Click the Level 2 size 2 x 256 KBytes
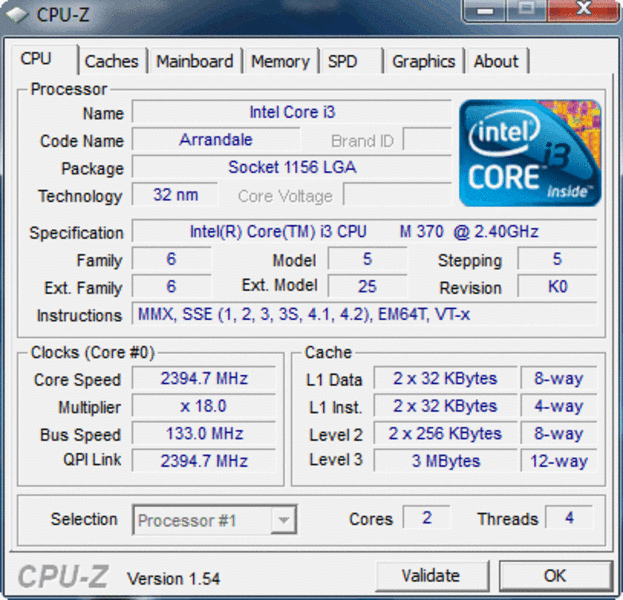This screenshot has height=600, width=623. [x=445, y=433]
